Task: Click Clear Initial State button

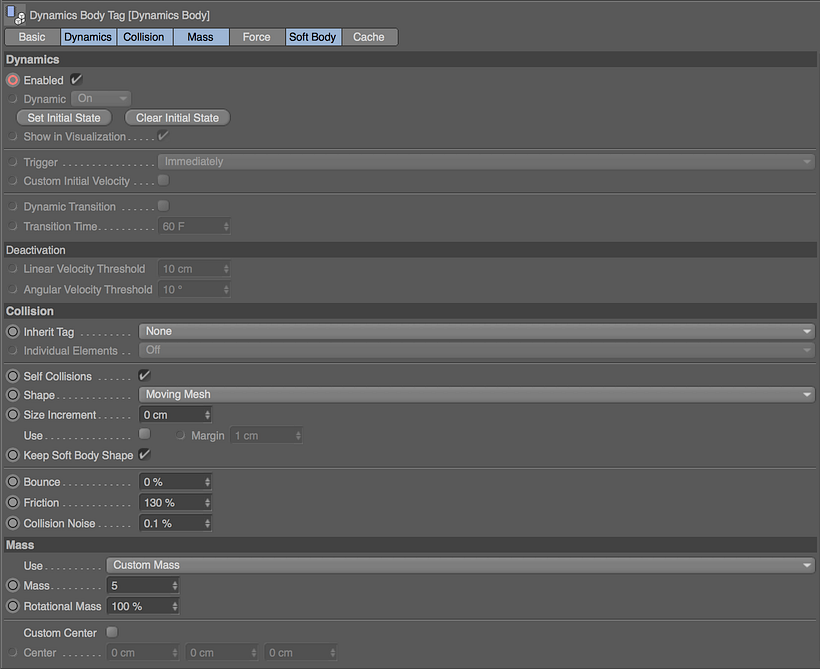Action: pos(177,118)
